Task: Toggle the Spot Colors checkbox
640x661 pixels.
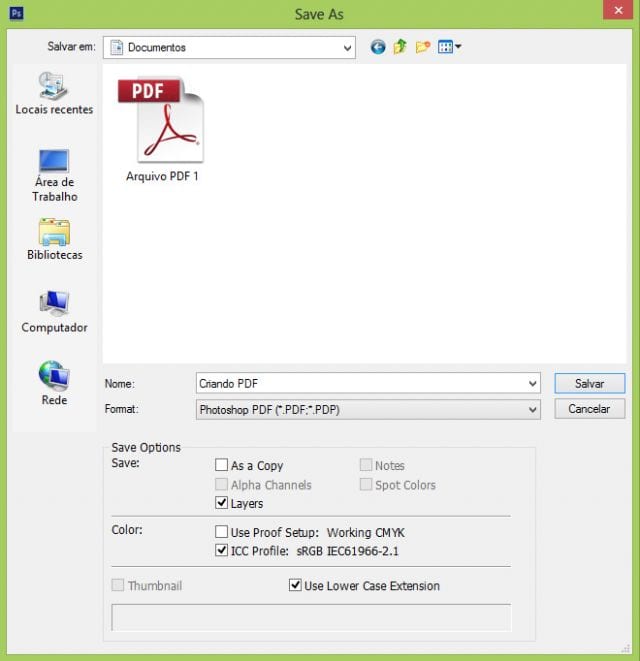Action: (366, 484)
